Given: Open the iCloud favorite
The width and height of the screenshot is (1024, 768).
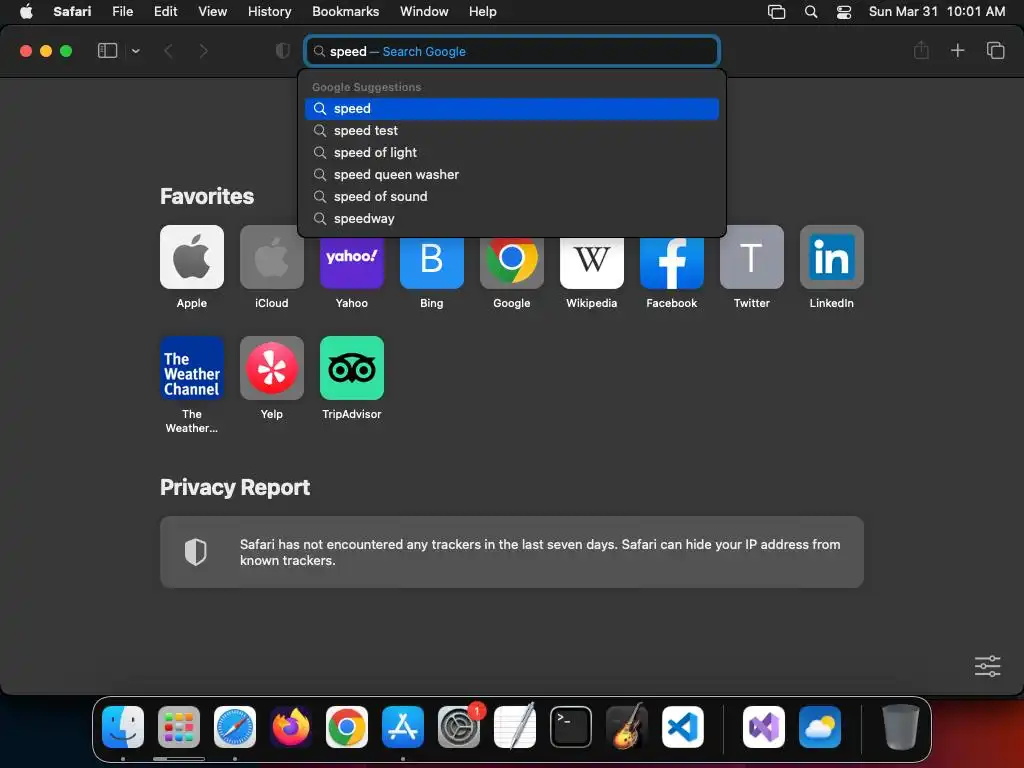Looking at the screenshot, I should 272,257.
